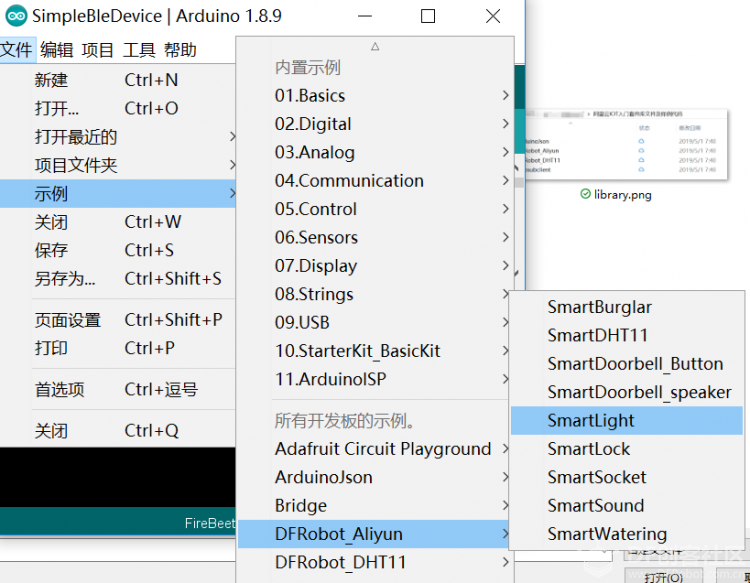Image resolution: width=750 pixels, height=583 pixels.
Task: Expand 06.Sensors examples
Action: point(375,237)
